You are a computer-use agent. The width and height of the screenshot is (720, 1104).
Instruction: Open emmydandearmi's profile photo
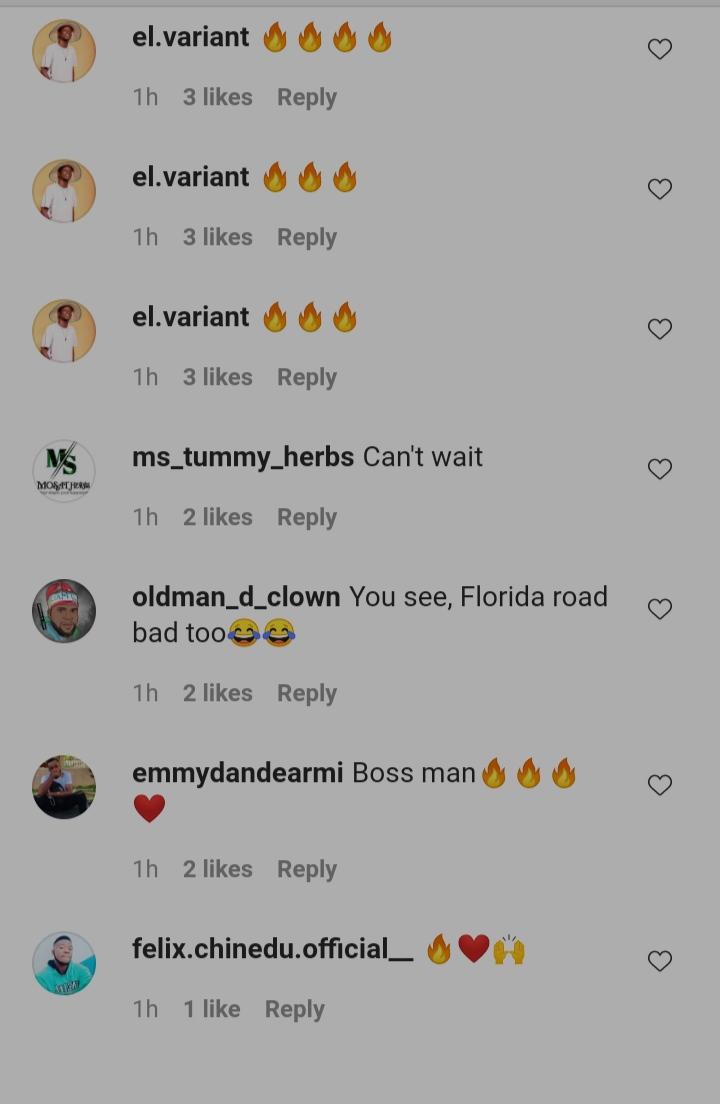pyautogui.click(x=64, y=786)
